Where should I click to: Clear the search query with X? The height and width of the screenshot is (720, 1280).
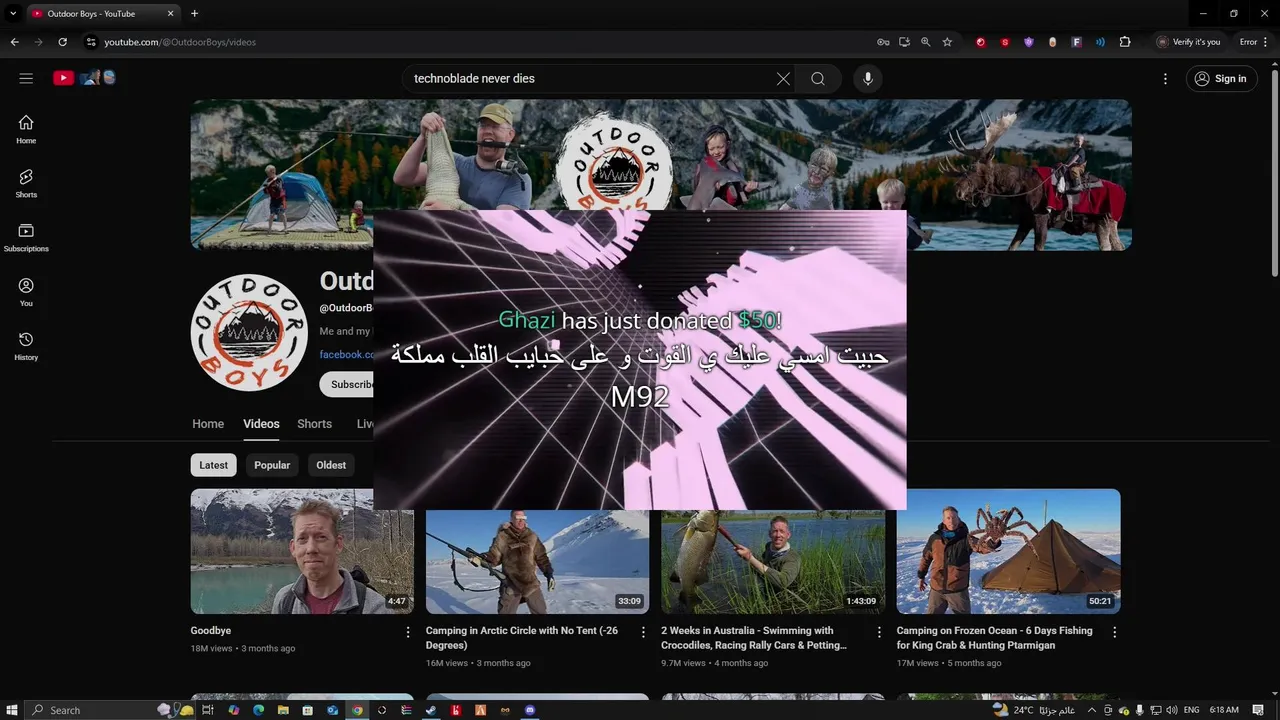783,79
